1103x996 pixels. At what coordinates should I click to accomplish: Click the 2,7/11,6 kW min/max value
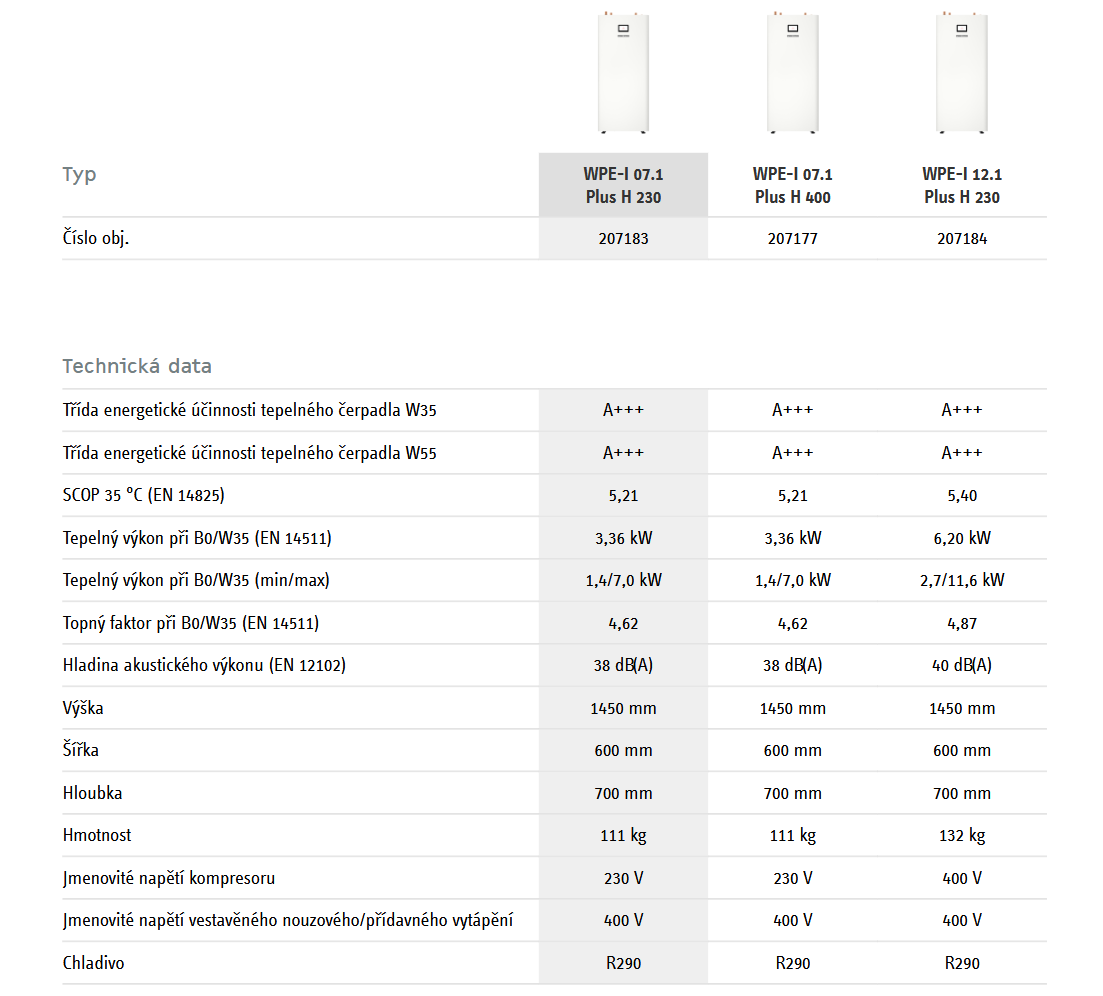click(962, 580)
